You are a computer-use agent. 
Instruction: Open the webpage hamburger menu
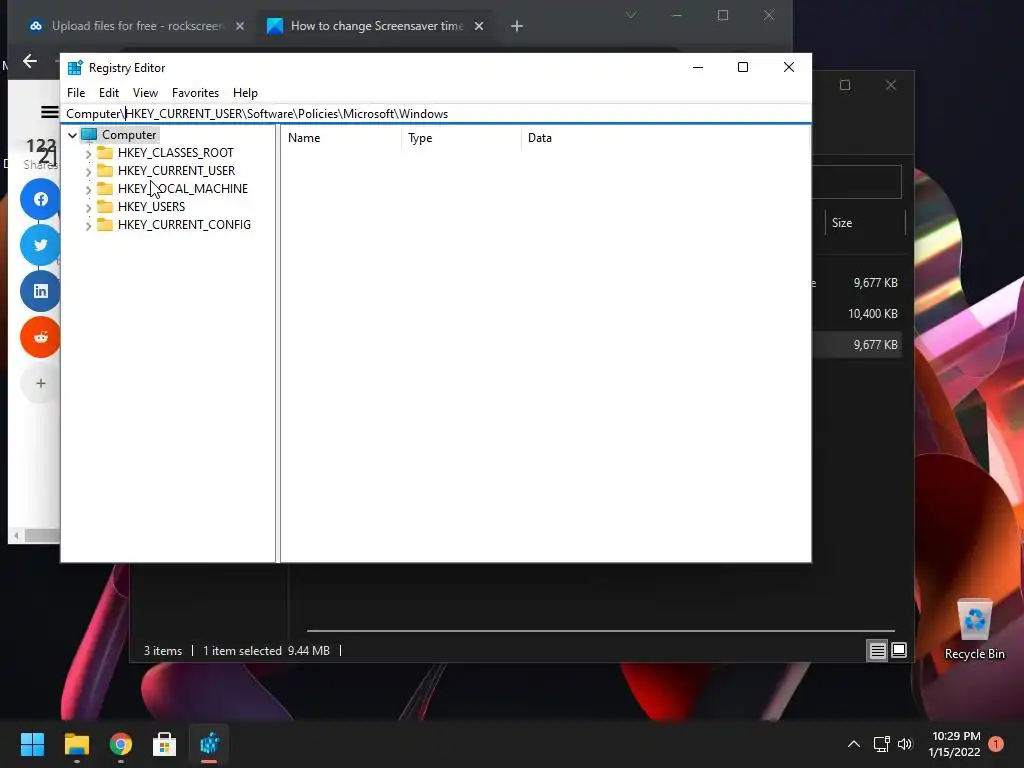50,112
